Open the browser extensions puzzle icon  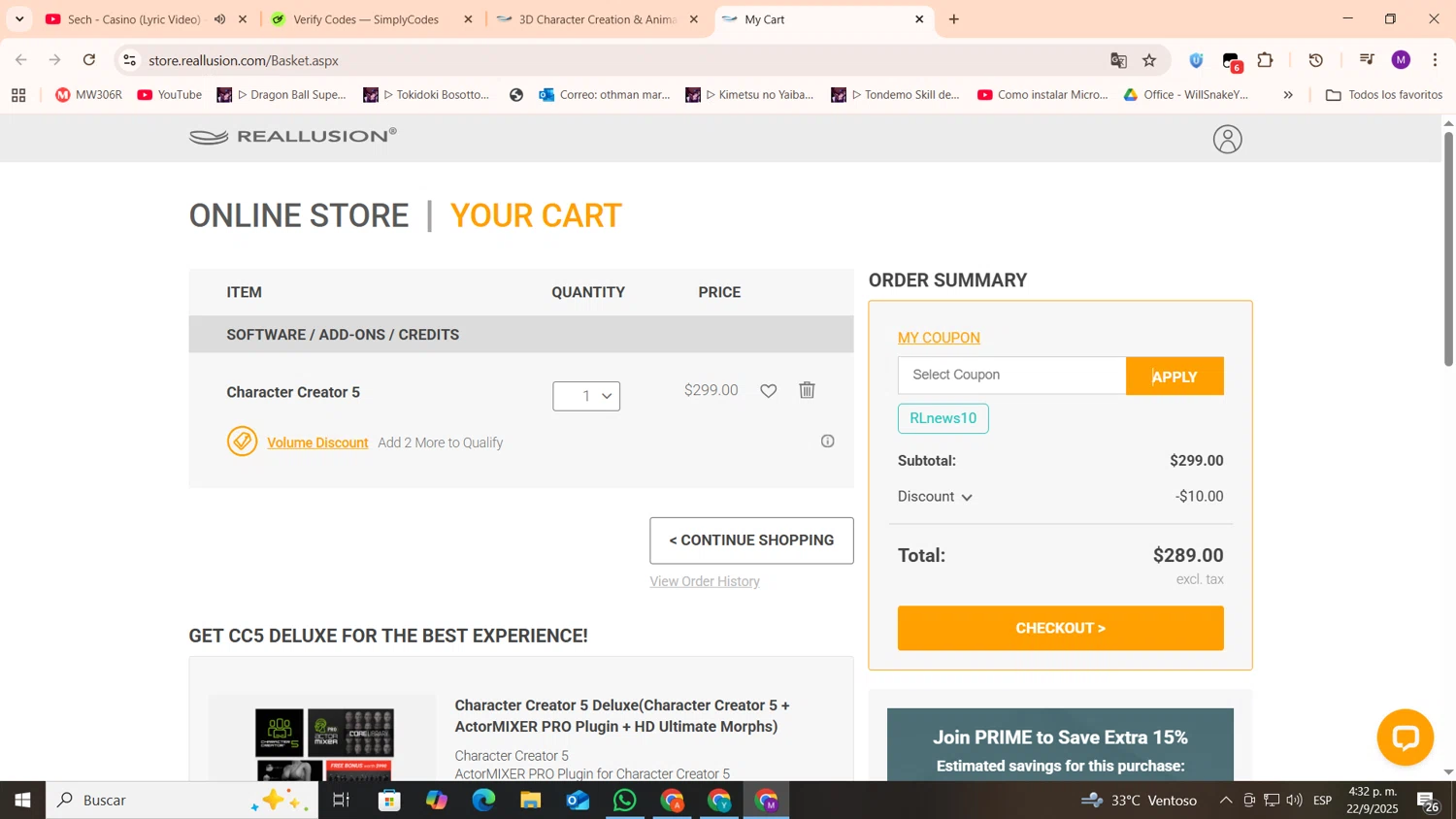pyautogui.click(x=1265, y=60)
